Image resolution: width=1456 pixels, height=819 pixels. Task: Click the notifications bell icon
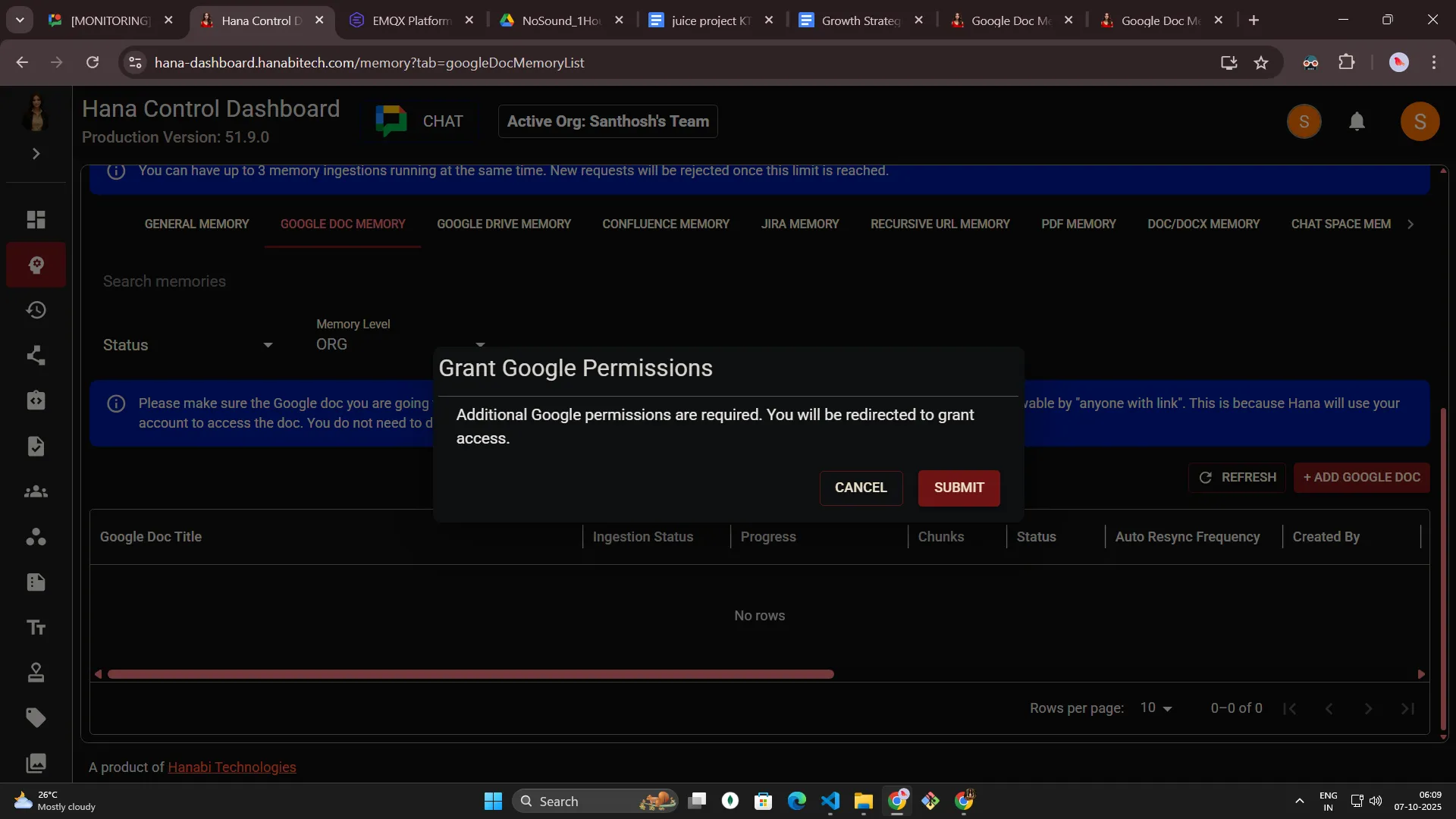pyautogui.click(x=1357, y=121)
